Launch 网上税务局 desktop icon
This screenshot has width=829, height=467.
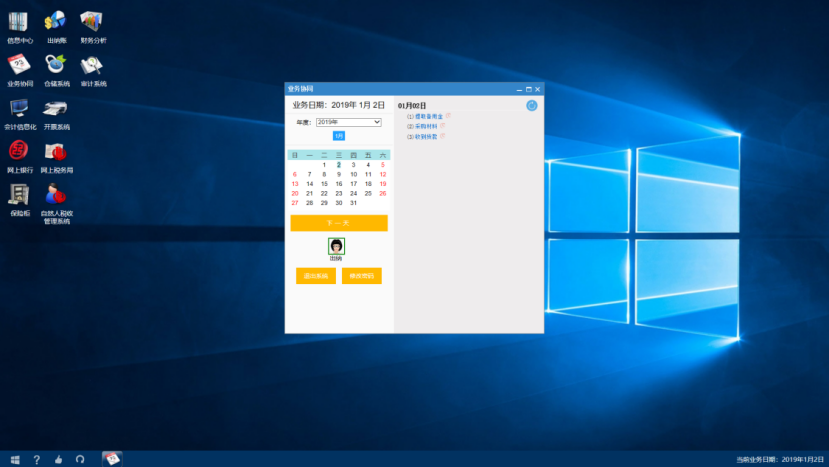pyautogui.click(x=56, y=157)
